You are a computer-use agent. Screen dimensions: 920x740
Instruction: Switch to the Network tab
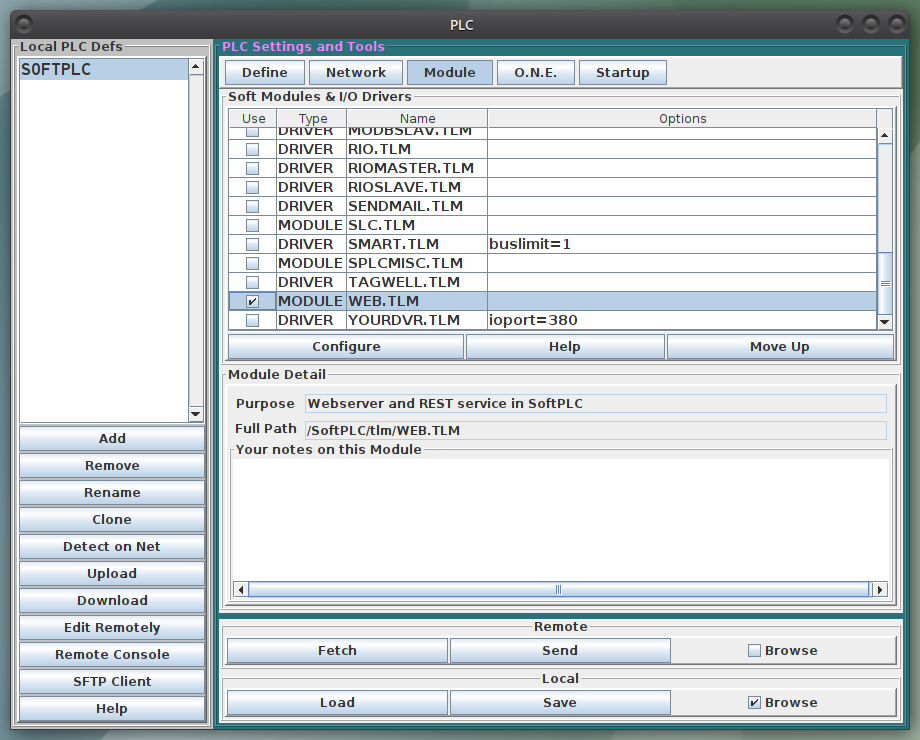tap(356, 73)
